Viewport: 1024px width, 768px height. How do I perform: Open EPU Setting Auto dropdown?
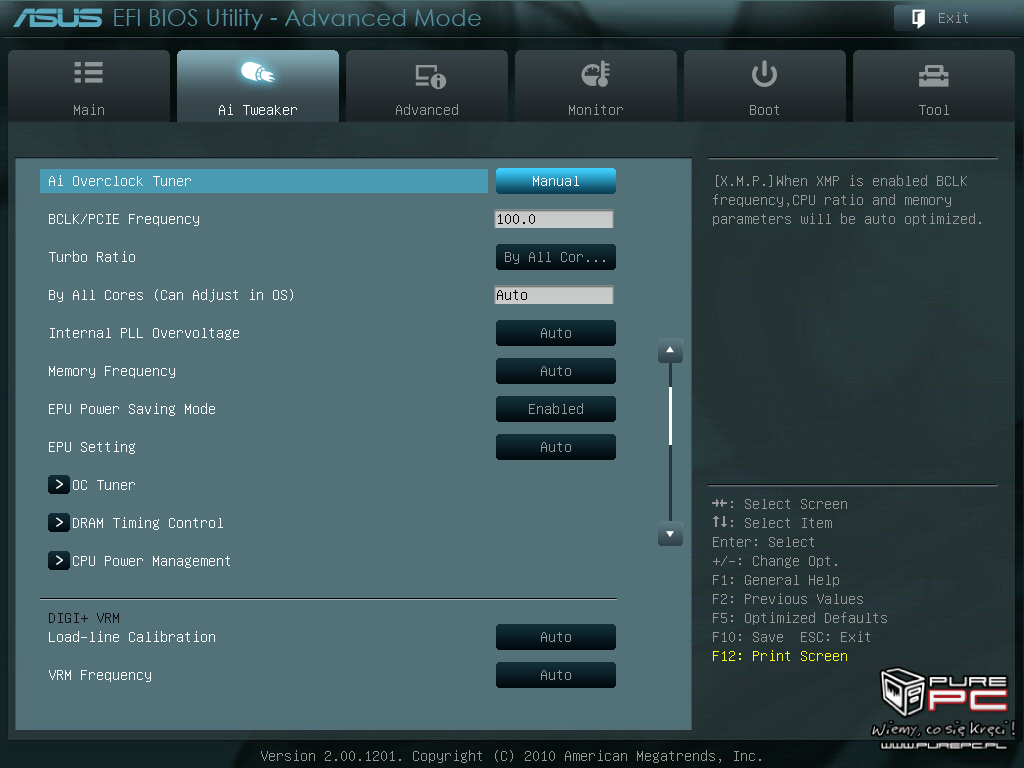(556, 447)
